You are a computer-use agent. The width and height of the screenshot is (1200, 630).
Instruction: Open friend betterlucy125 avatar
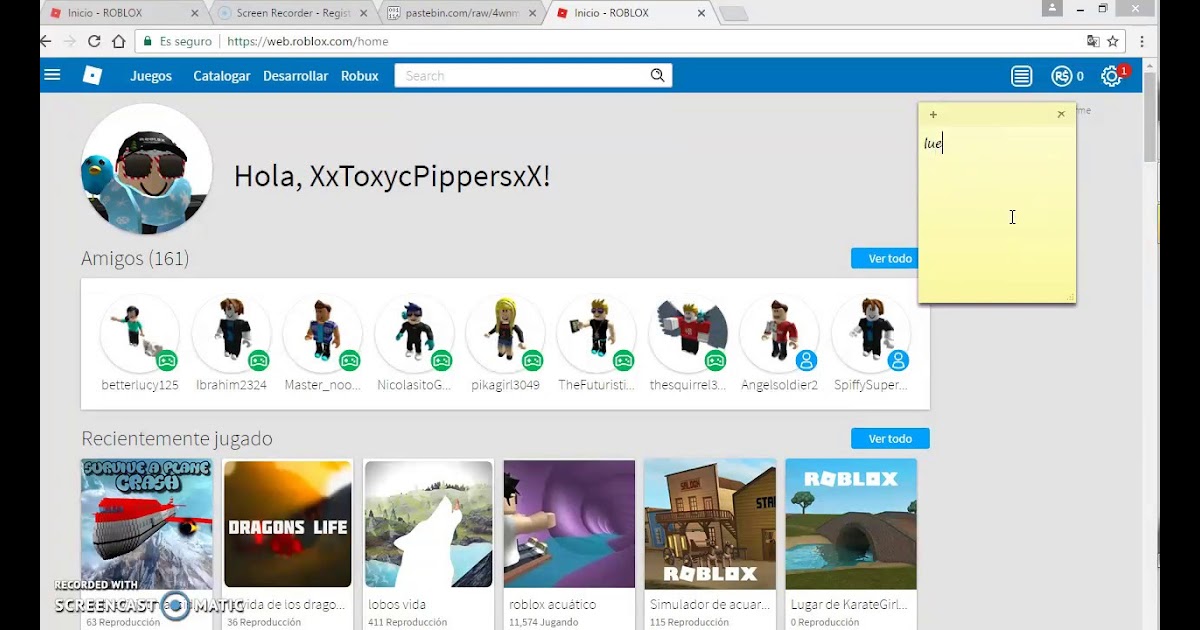pyautogui.click(x=140, y=334)
